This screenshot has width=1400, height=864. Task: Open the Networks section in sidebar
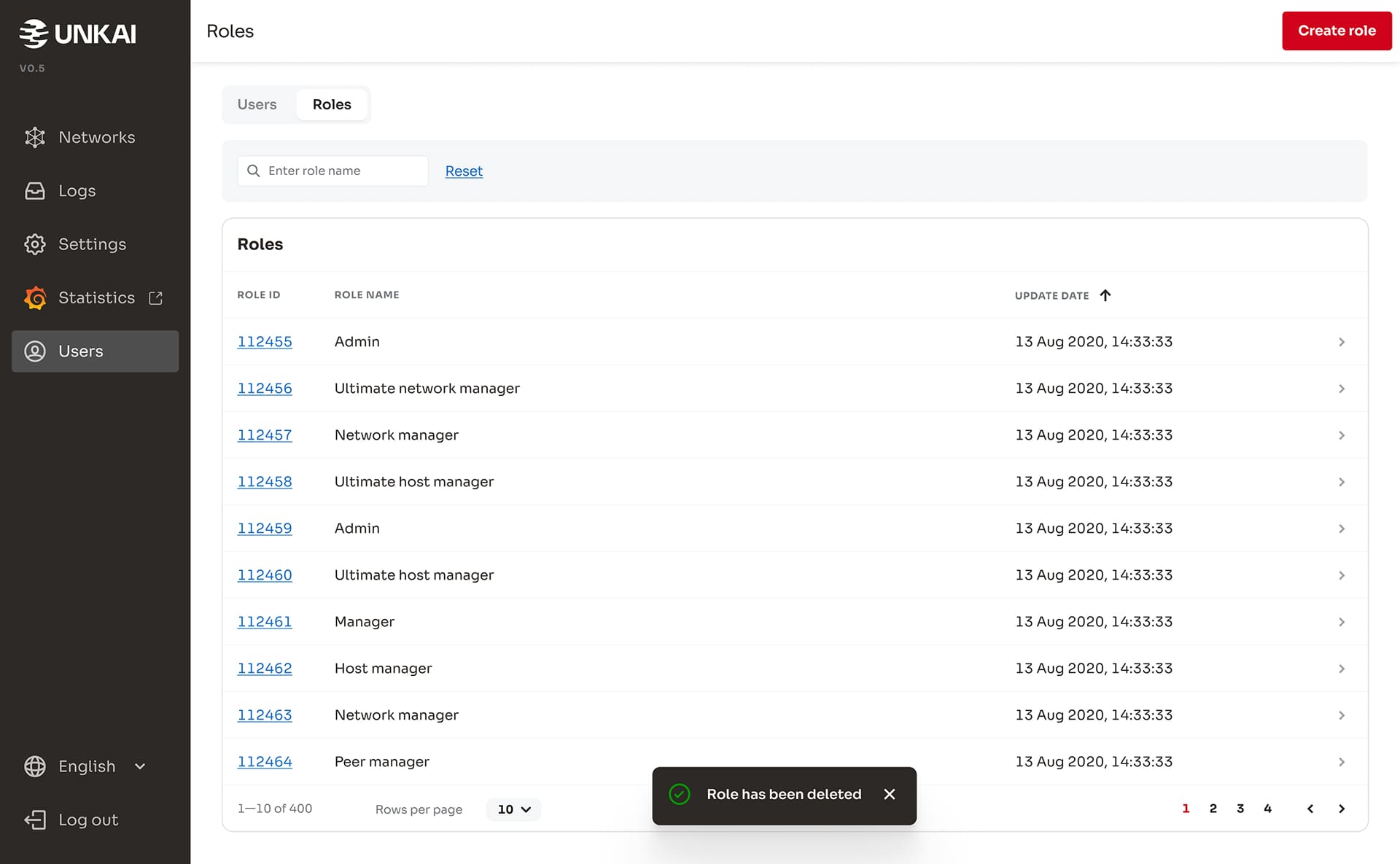(96, 137)
